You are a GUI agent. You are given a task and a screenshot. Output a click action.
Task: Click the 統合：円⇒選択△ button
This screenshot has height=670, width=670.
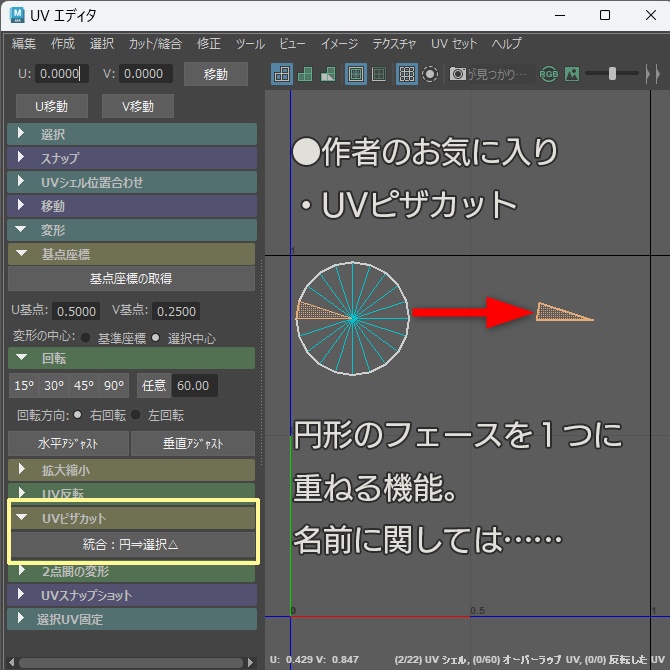point(133,544)
